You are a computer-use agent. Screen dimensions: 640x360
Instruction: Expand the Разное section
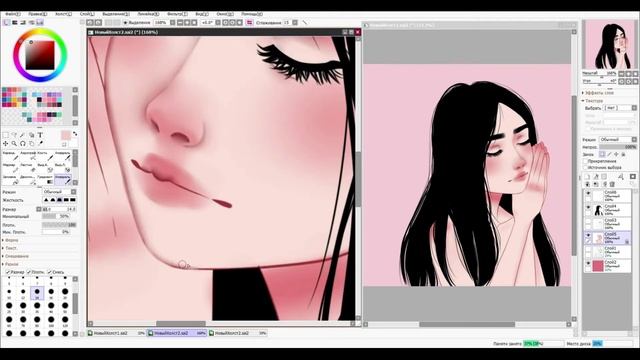click(11, 264)
